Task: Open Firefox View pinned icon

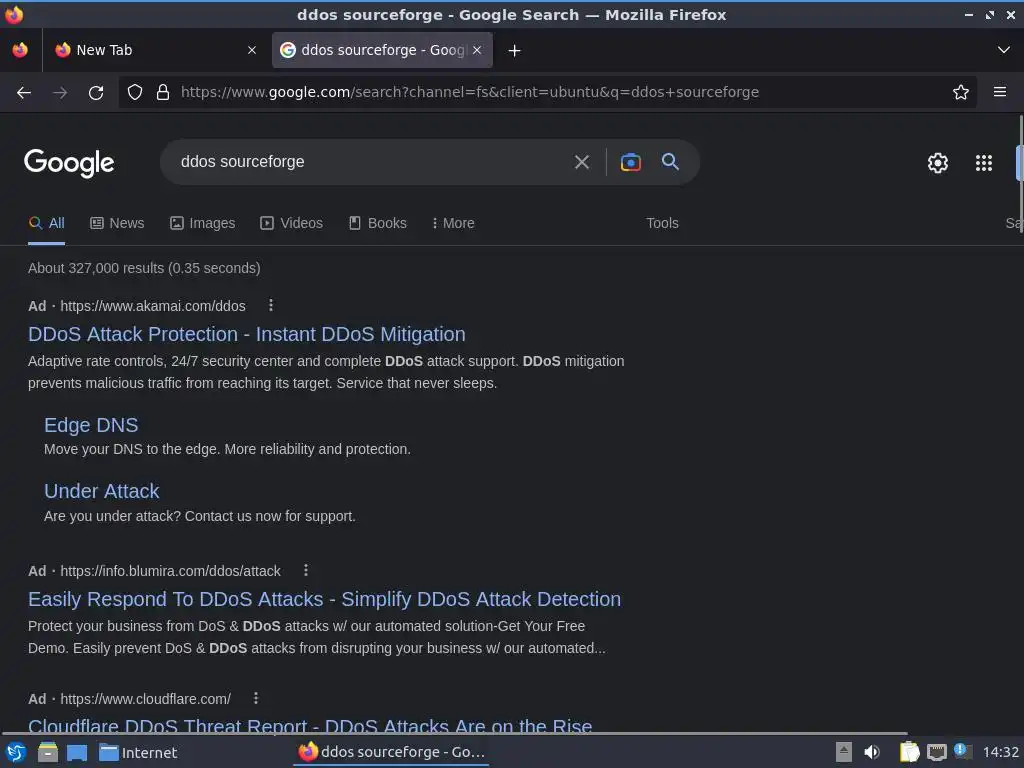Action: [20, 50]
